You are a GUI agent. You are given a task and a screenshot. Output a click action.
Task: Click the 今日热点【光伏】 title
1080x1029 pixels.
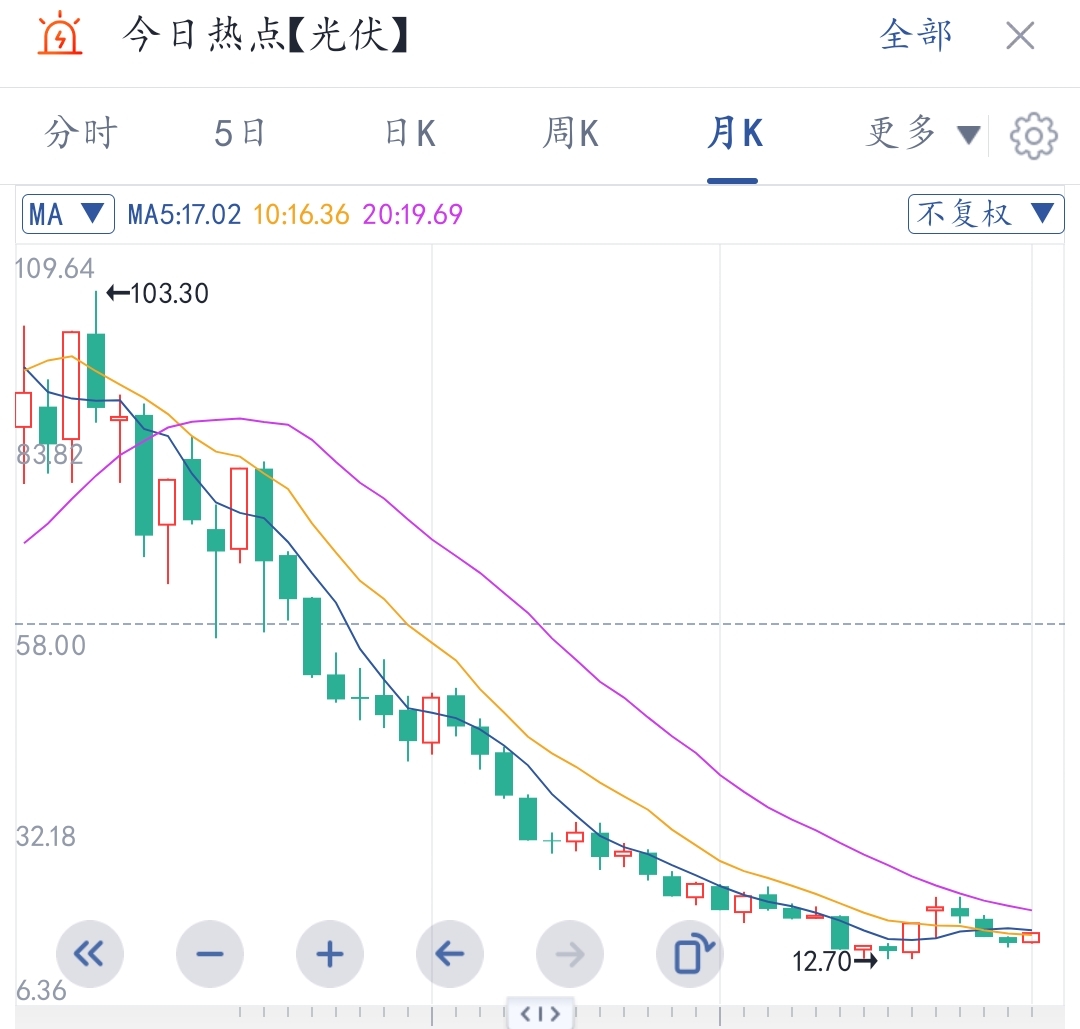(266, 34)
